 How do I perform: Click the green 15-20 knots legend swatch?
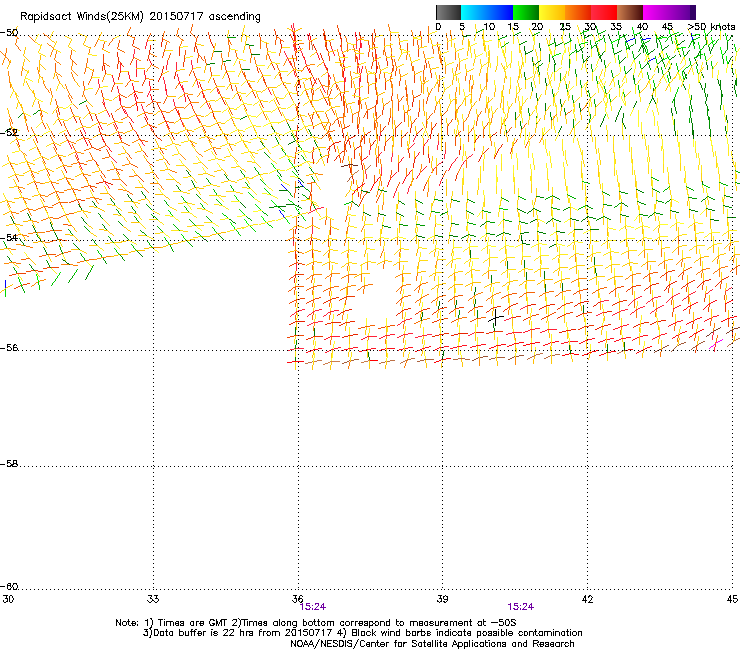(x=526, y=12)
